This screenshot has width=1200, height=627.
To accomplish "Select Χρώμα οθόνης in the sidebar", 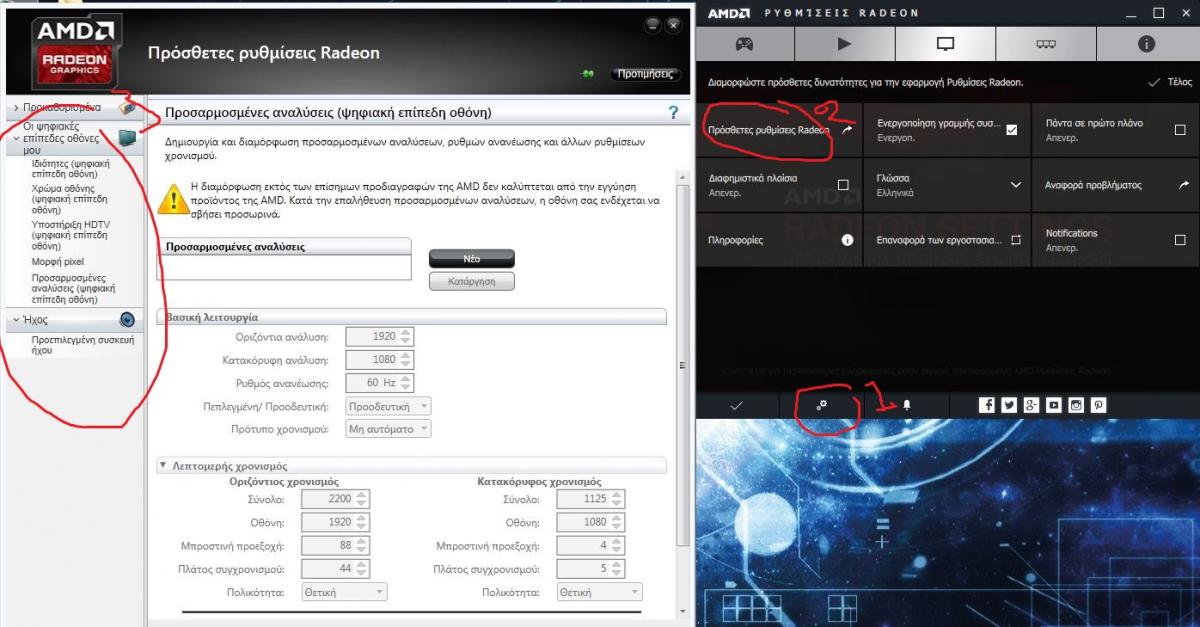I will 64,199.
